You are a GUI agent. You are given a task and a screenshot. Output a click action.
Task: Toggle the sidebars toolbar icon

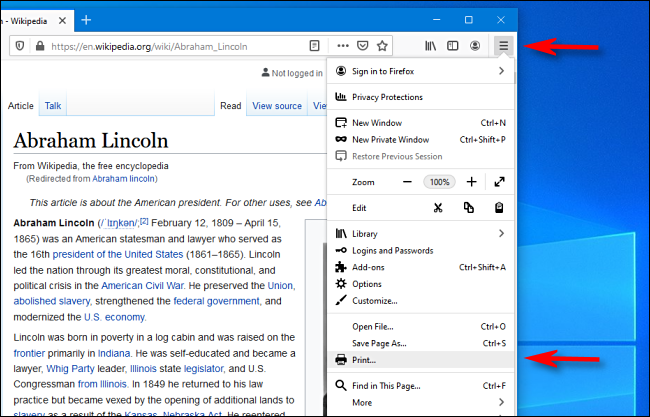tap(453, 46)
